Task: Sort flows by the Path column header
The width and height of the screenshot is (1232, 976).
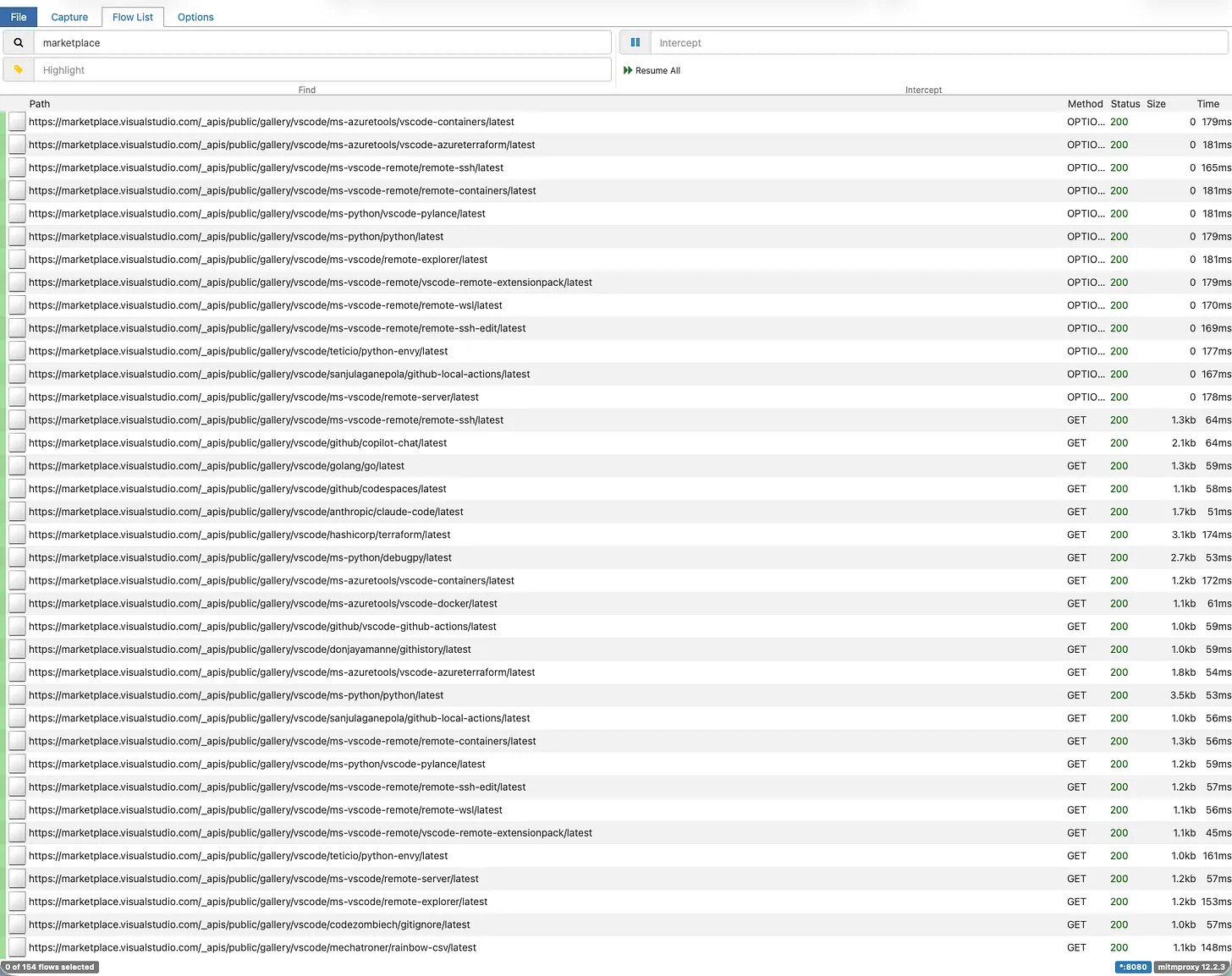Action: [40, 104]
